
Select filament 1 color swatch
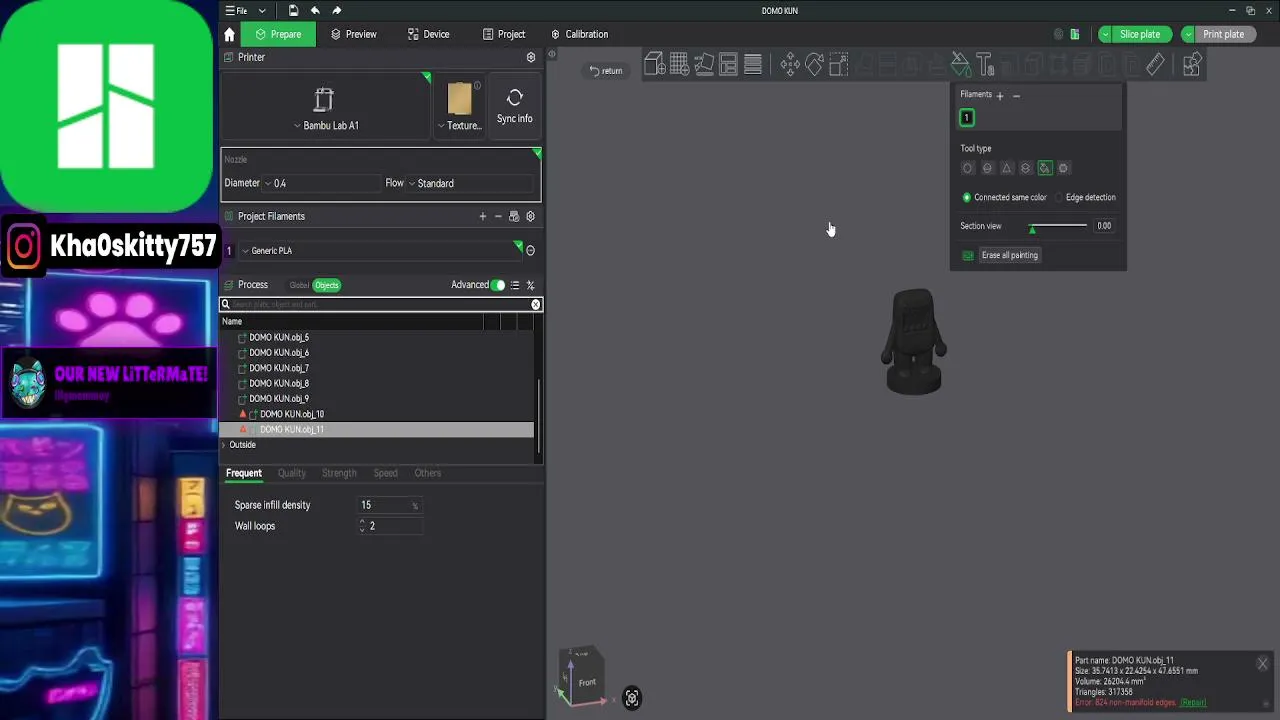pos(967,118)
